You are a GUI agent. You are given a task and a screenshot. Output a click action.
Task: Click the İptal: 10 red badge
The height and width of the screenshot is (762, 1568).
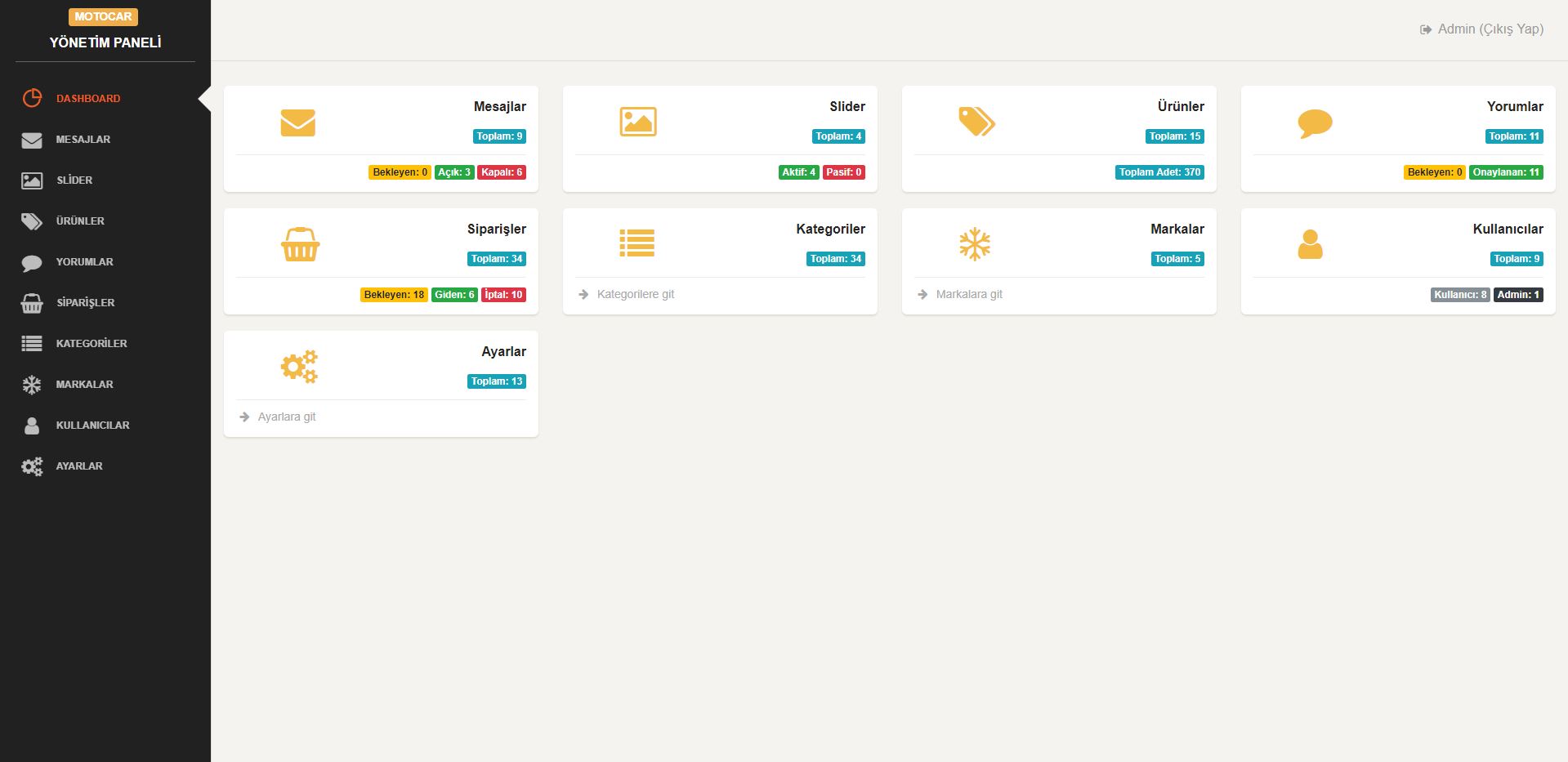(503, 295)
